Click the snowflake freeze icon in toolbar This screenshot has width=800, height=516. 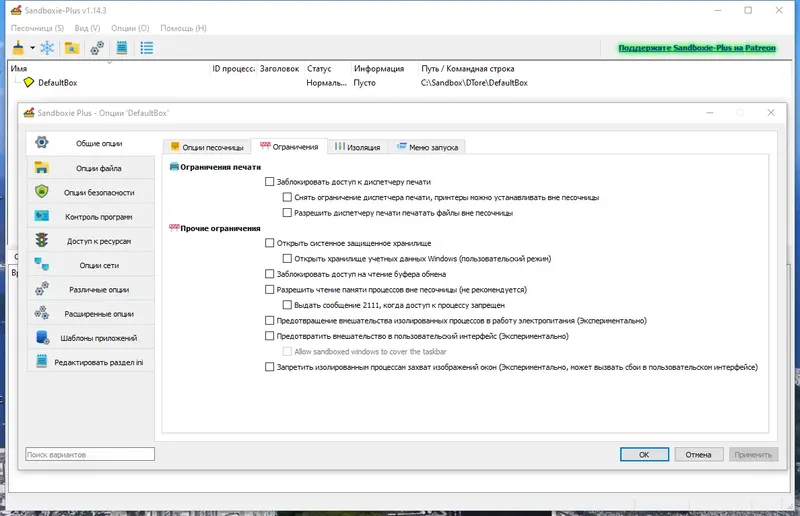[47, 48]
